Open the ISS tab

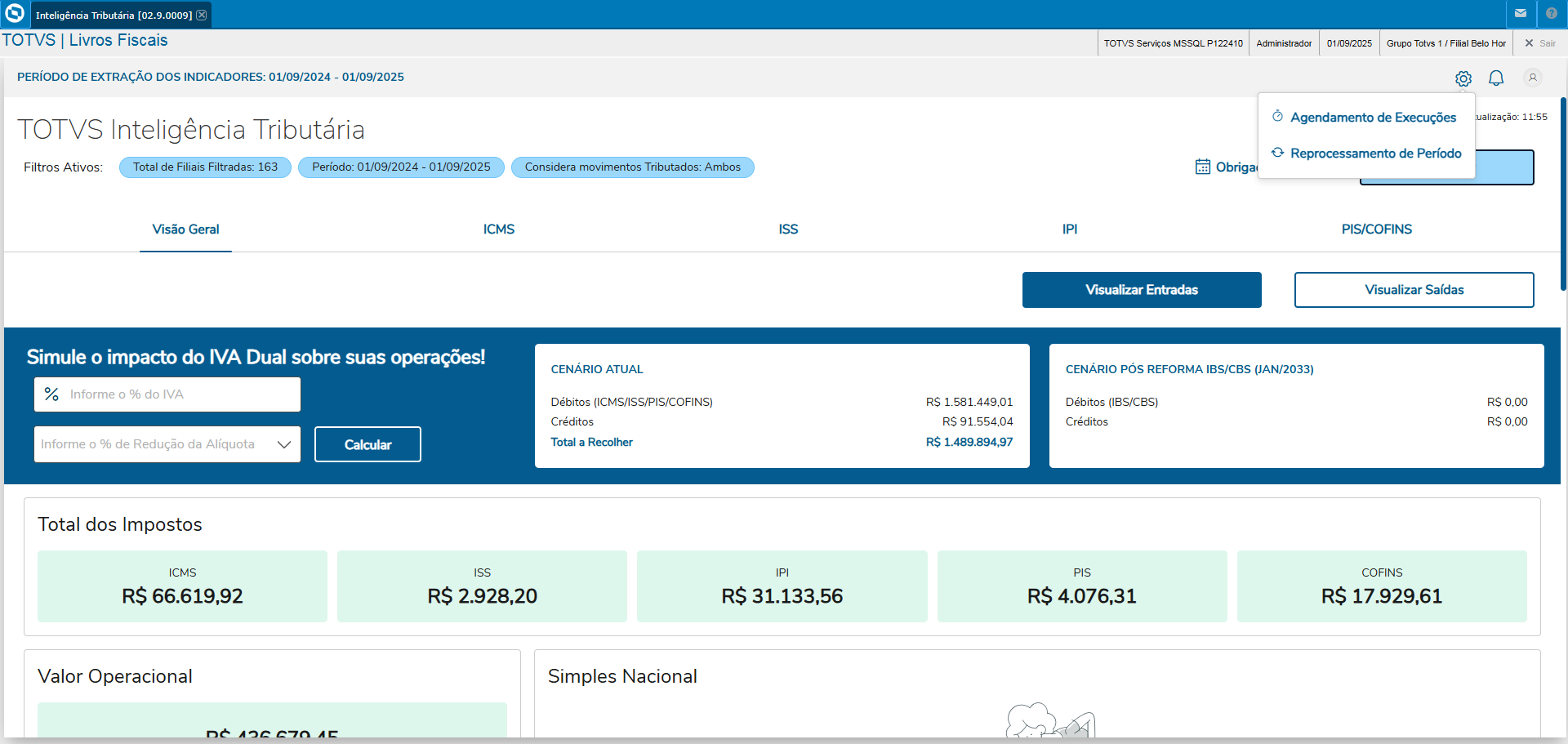[x=788, y=229]
